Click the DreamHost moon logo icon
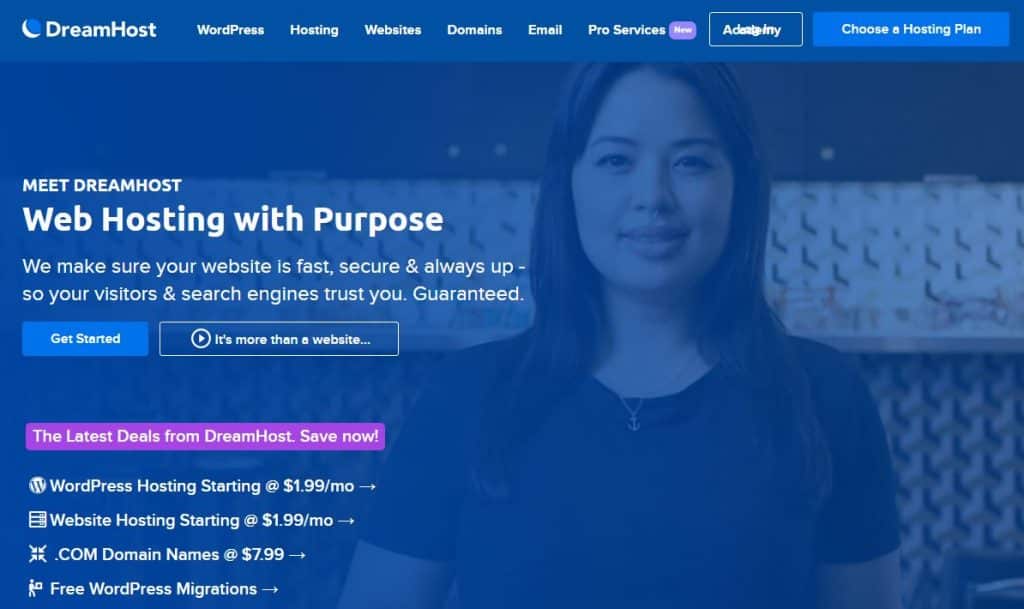 click(31, 29)
